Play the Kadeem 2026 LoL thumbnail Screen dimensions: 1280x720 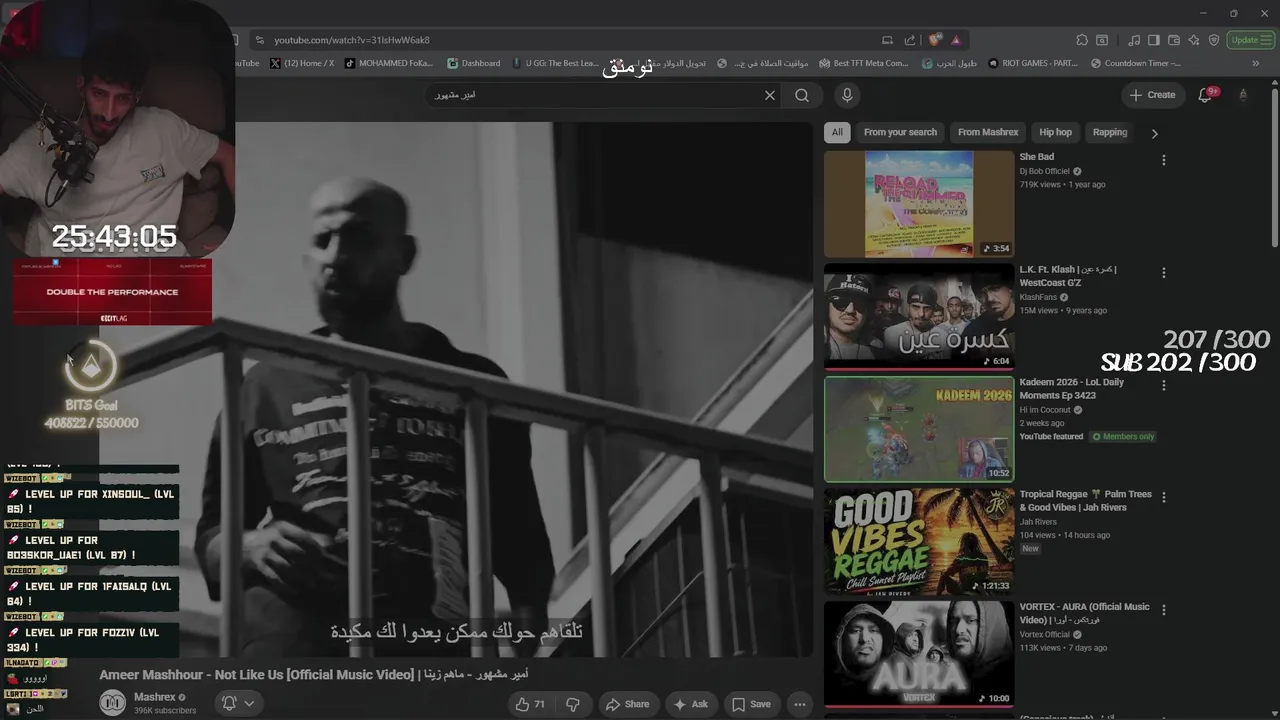coord(919,429)
